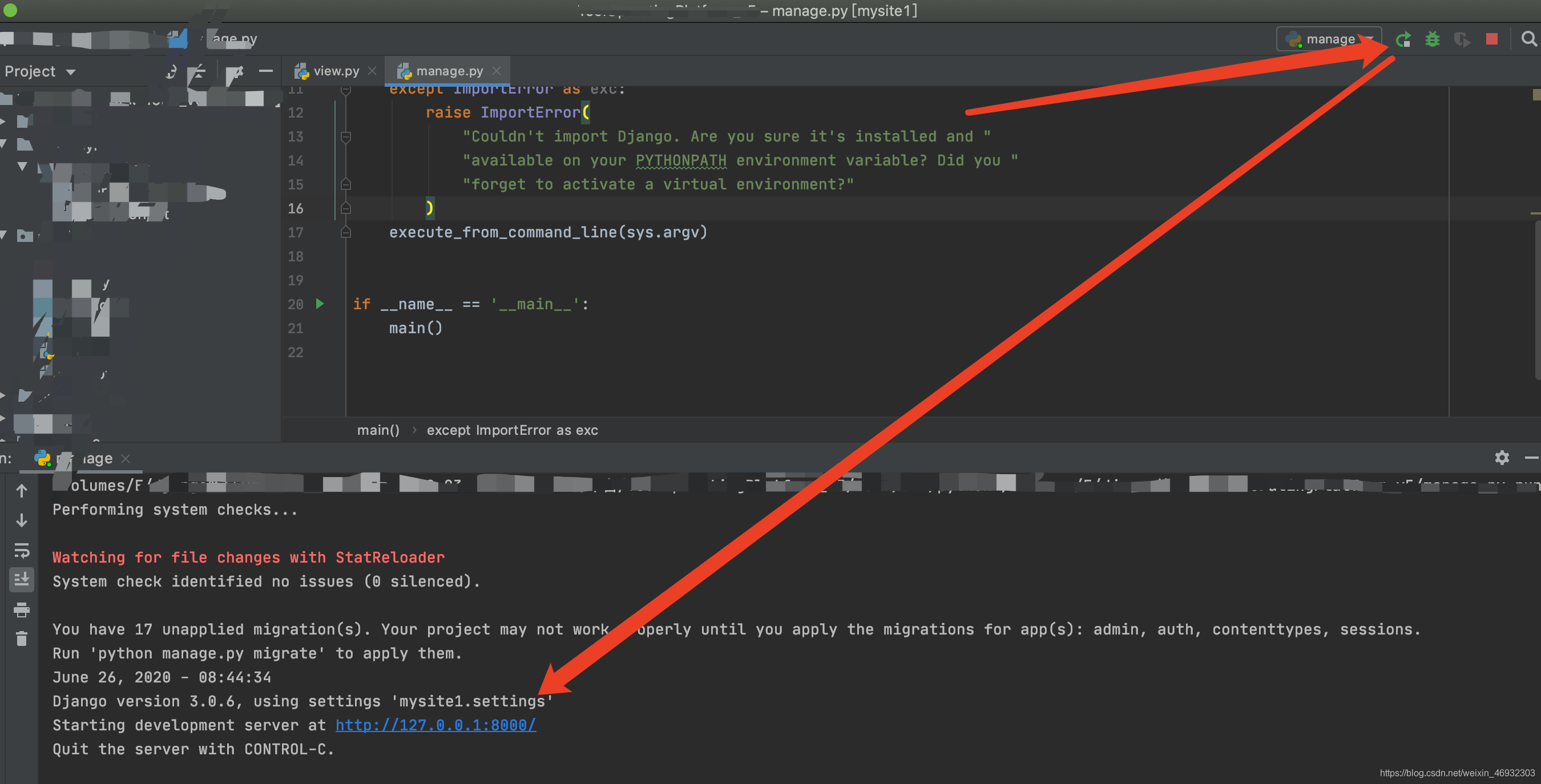Click the editor vertical scrollbar

pos(1537,299)
